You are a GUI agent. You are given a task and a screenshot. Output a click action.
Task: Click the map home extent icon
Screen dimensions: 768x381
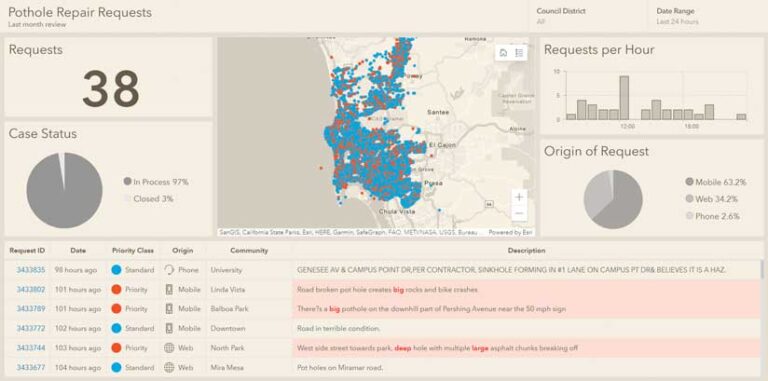click(504, 53)
